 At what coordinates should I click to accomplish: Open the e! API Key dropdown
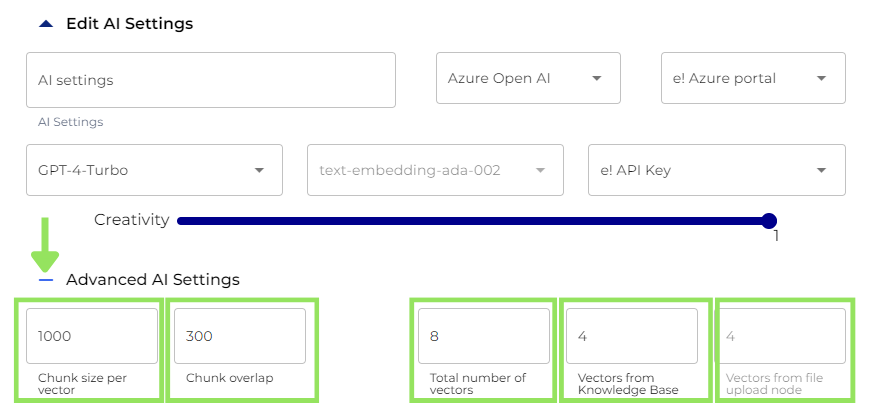click(x=700, y=170)
